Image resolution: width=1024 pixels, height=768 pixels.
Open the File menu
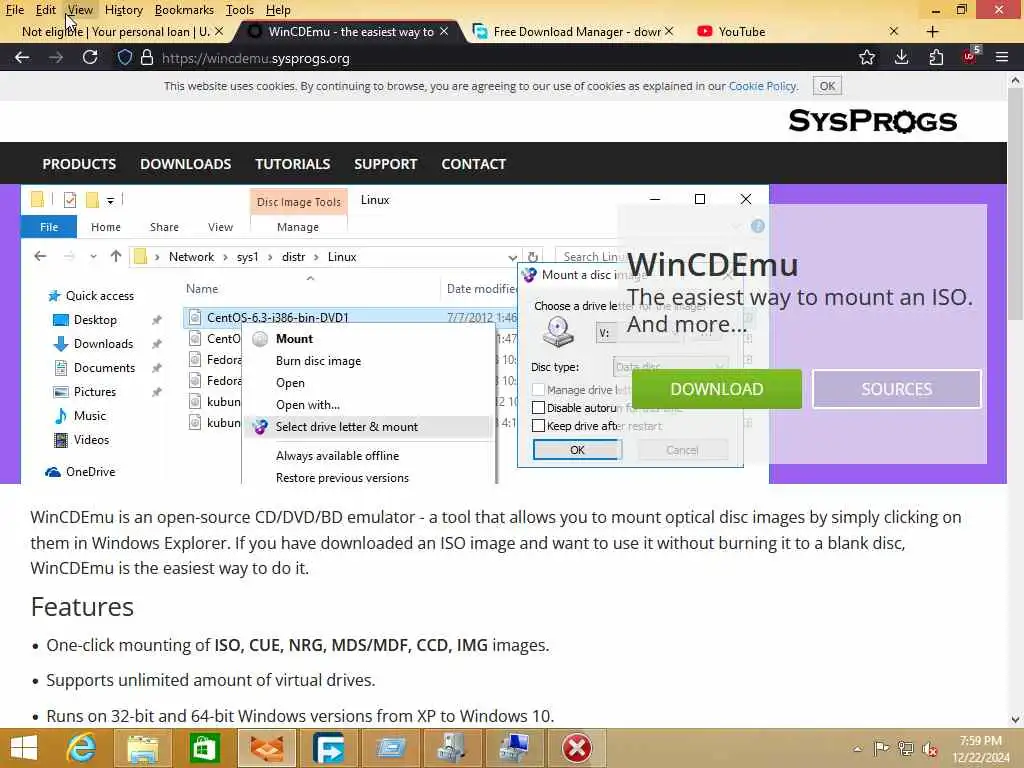[14, 10]
